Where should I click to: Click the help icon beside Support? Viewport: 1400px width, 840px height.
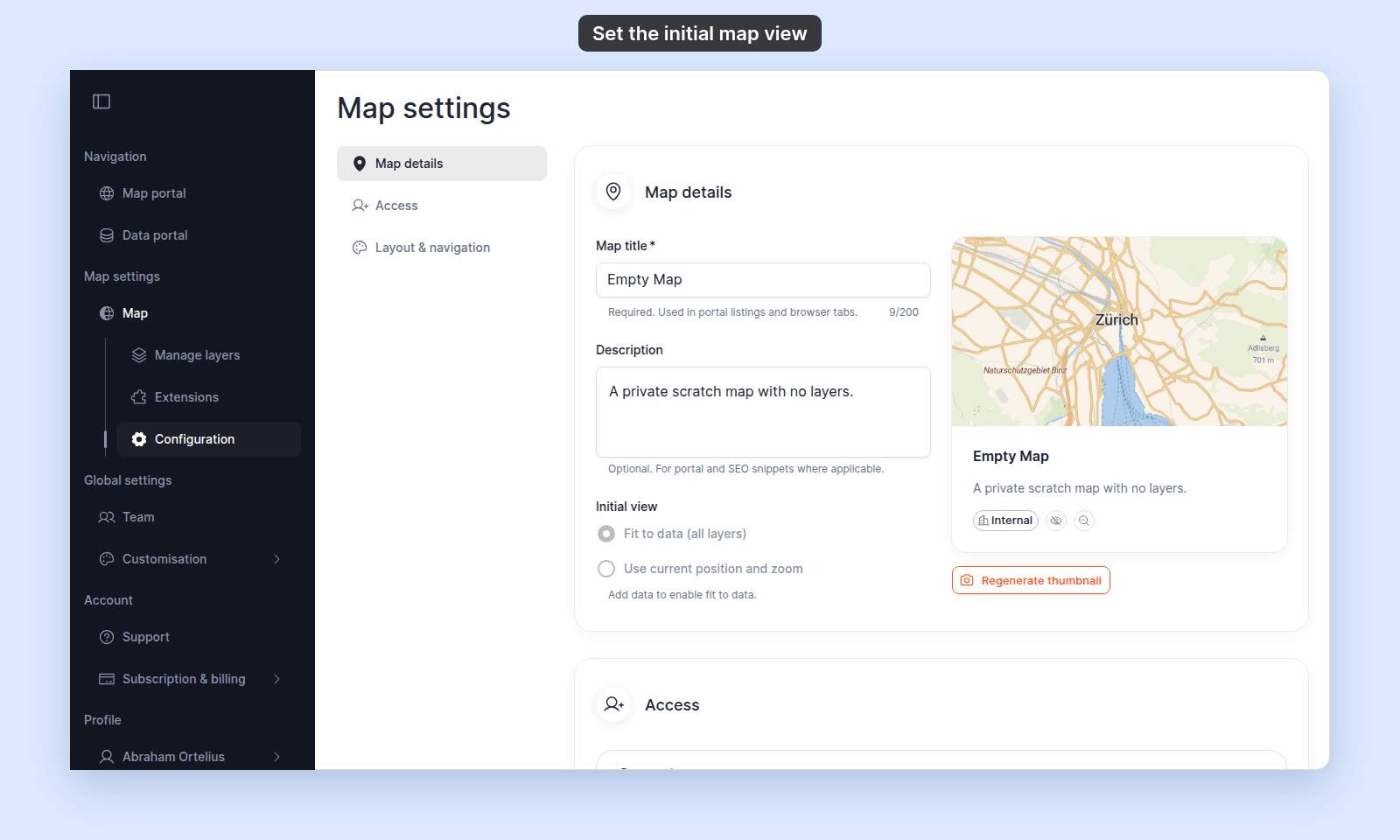pos(107,637)
